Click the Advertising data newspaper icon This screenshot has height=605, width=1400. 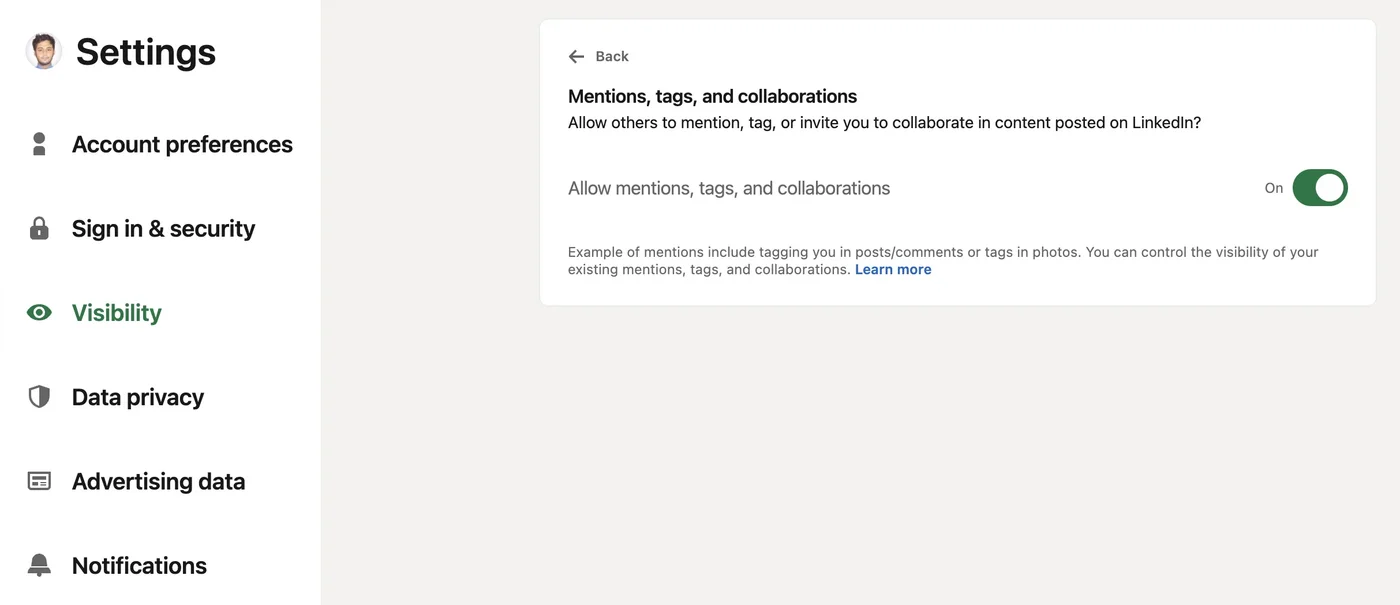tap(39, 481)
